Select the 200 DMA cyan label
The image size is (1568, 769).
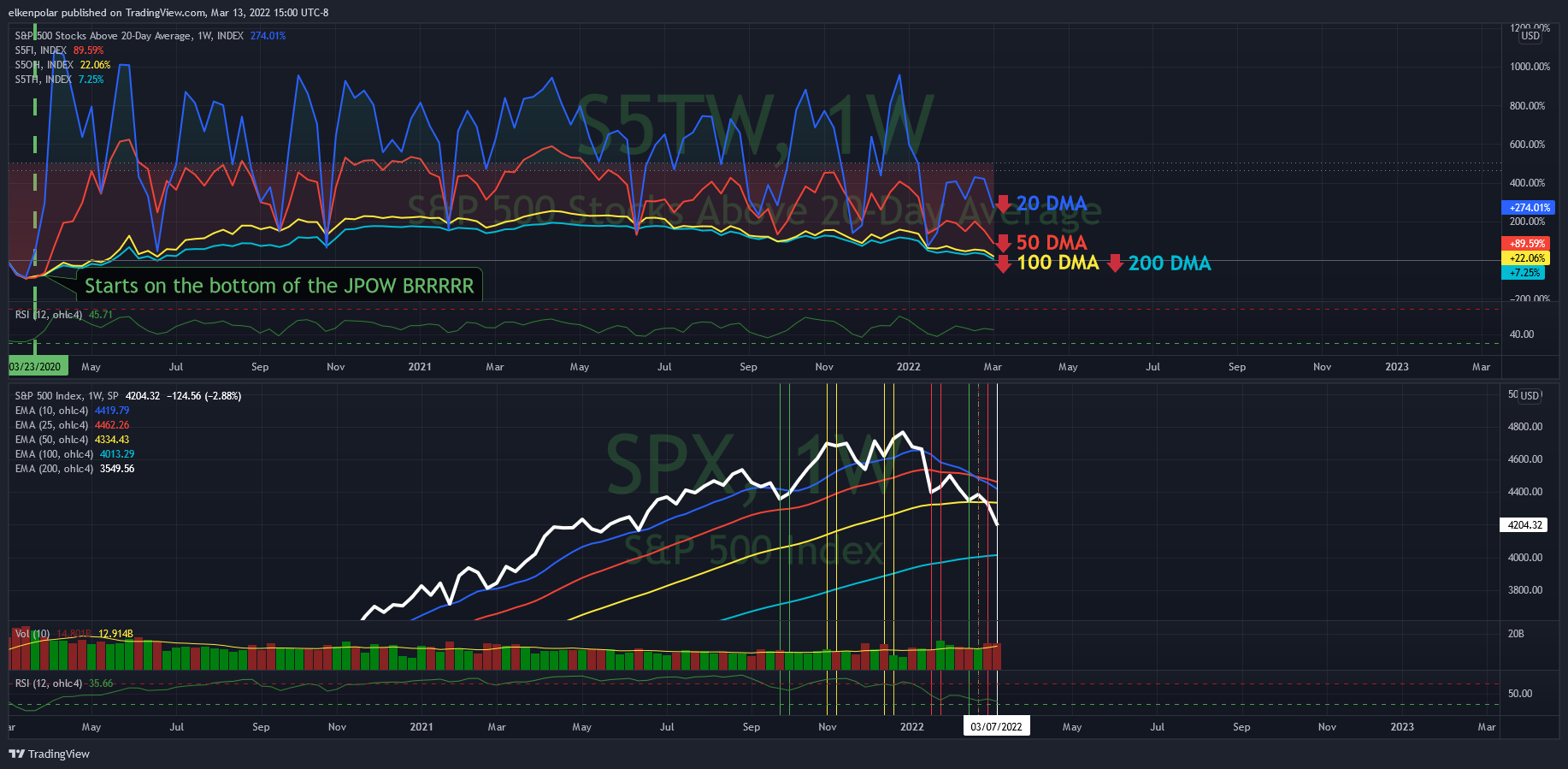pos(1170,263)
